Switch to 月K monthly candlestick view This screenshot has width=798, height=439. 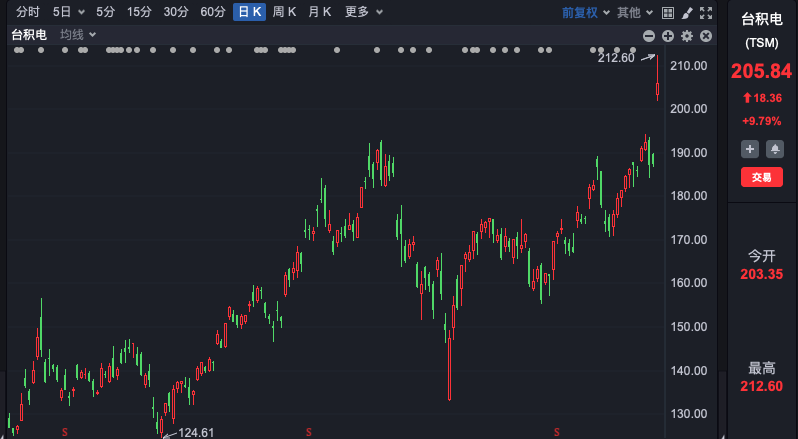(x=320, y=12)
